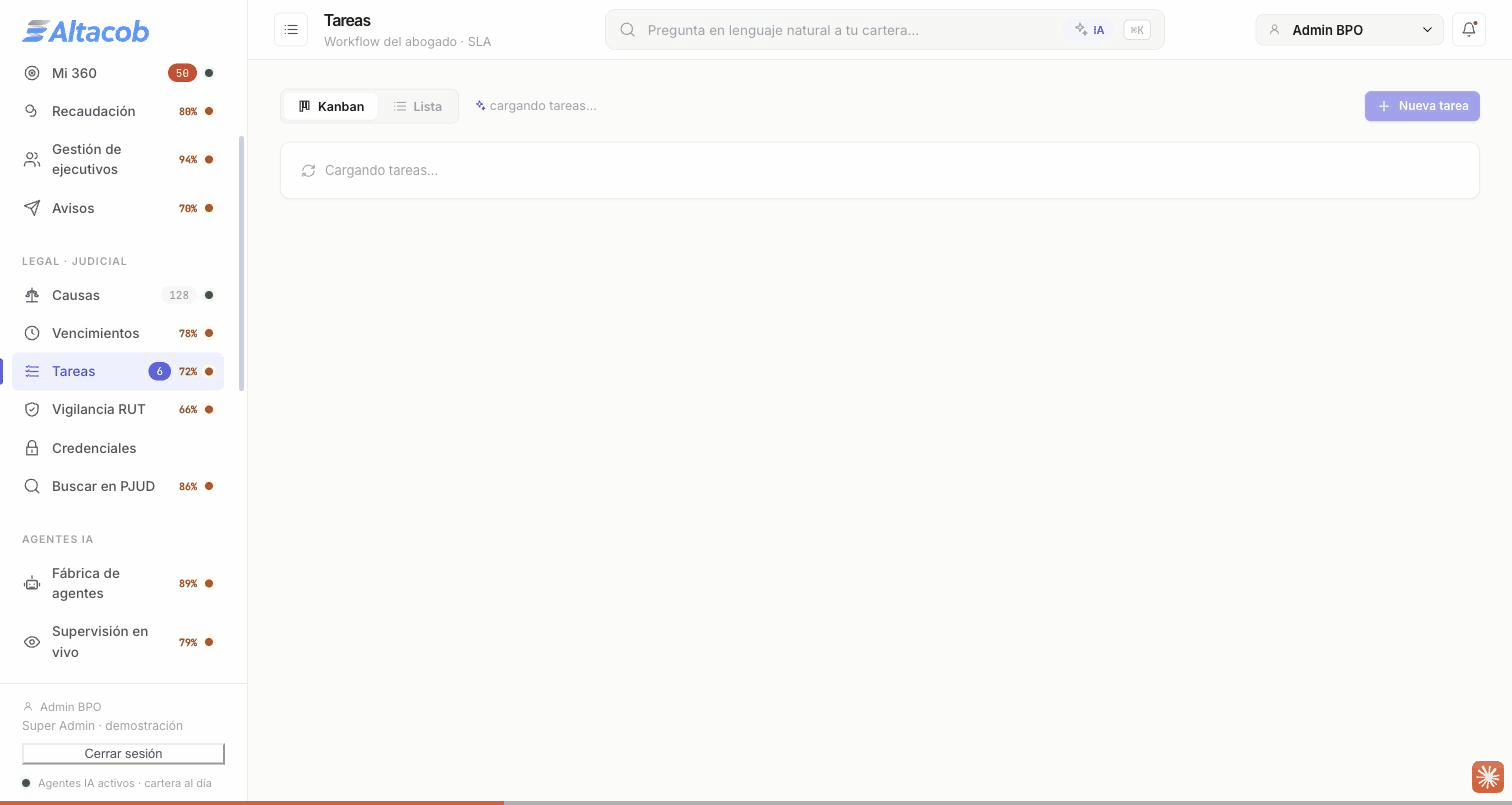1512x805 pixels.
Task: Click the Supervisión en vivo eye icon
Action: (32, 642)
